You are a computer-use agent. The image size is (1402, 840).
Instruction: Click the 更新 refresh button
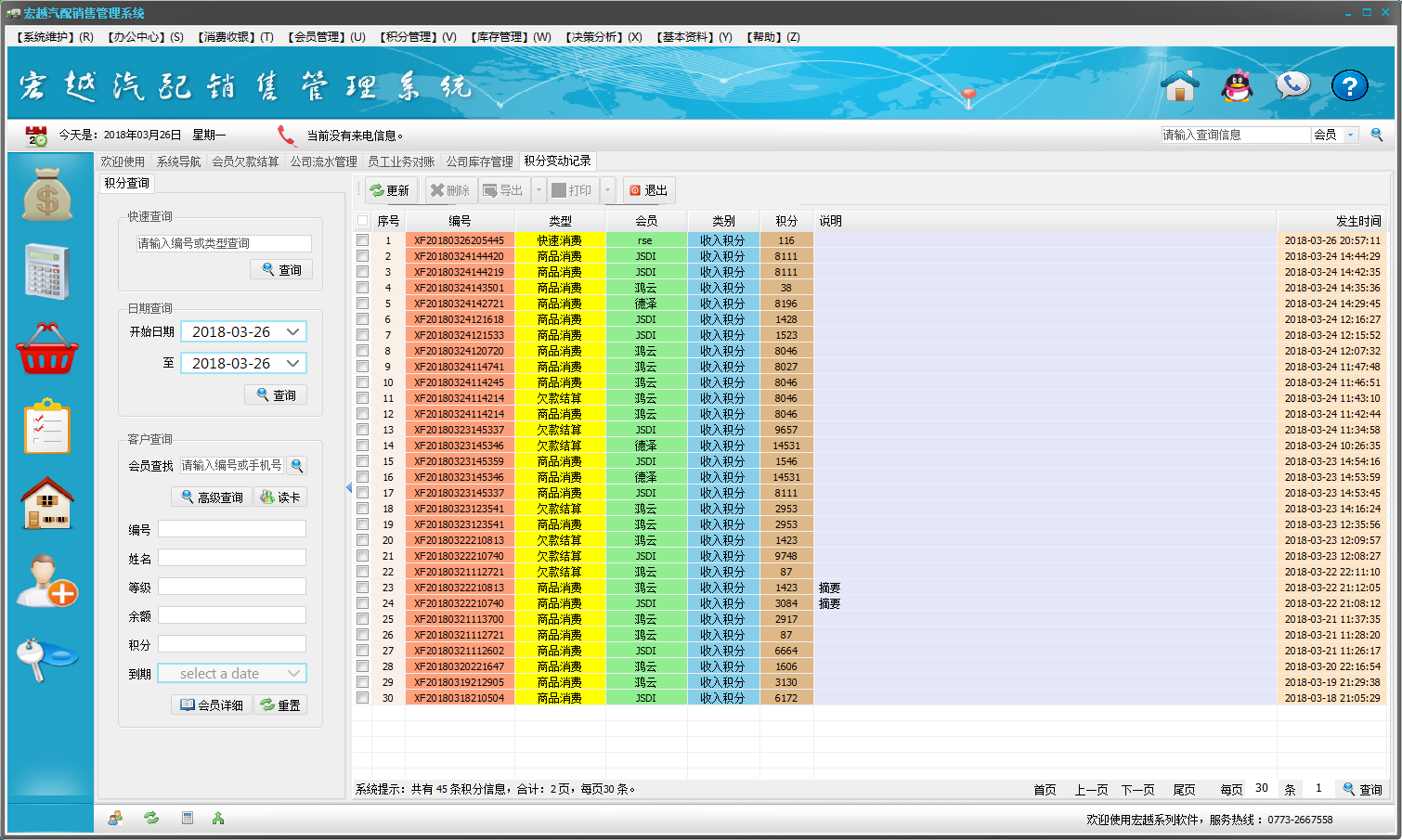[390, 190]
